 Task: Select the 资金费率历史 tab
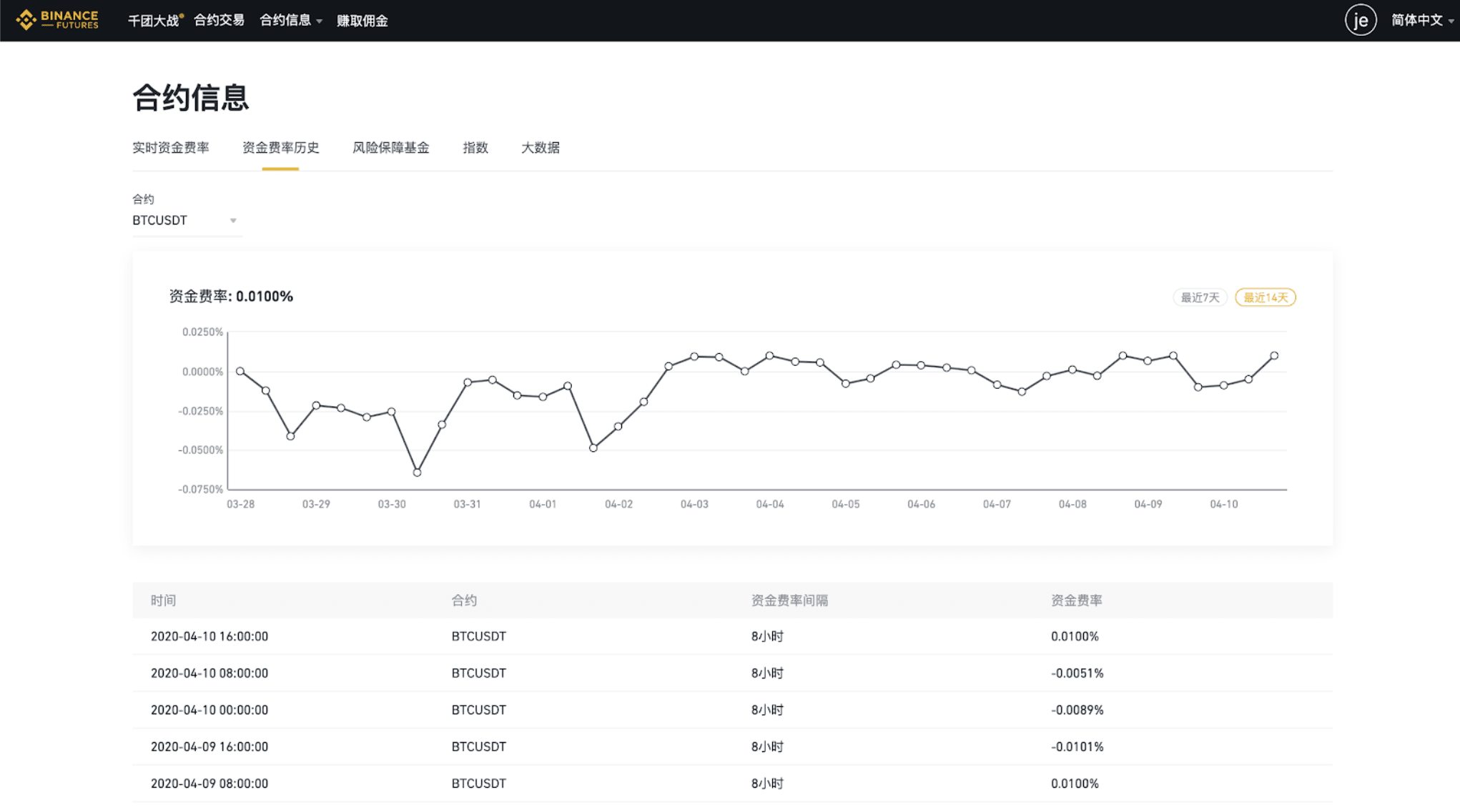point(280,148)
